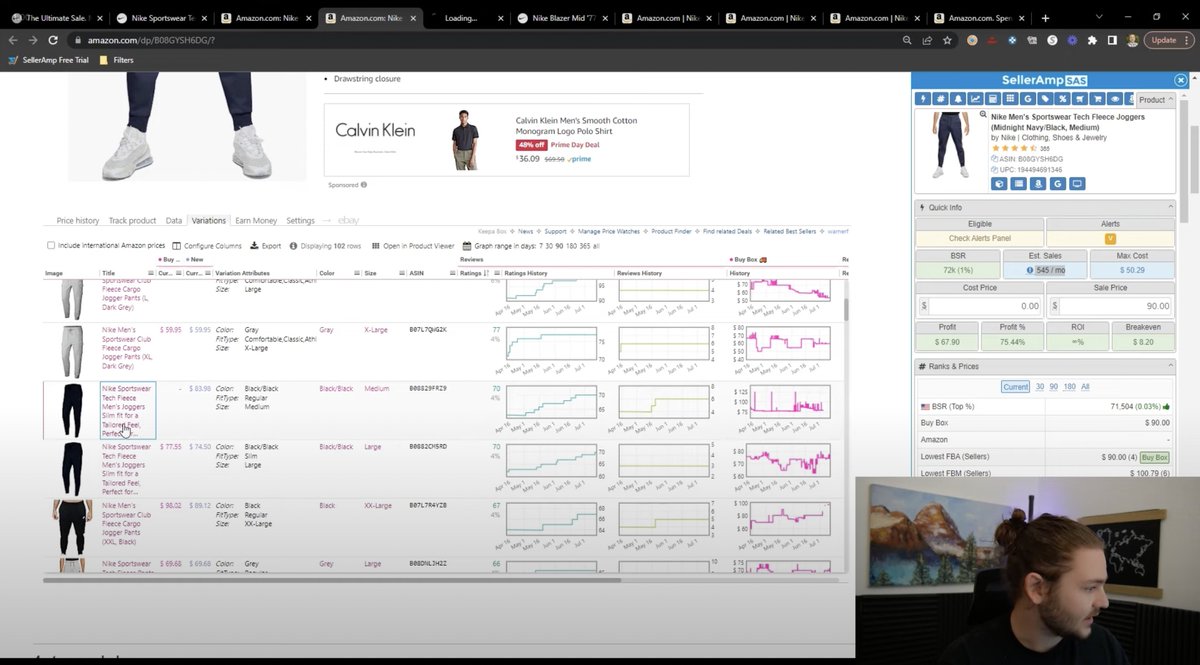Click the calculator icon in SellerAmp toolbar
Screen dimensions: 1200x665
993,99
